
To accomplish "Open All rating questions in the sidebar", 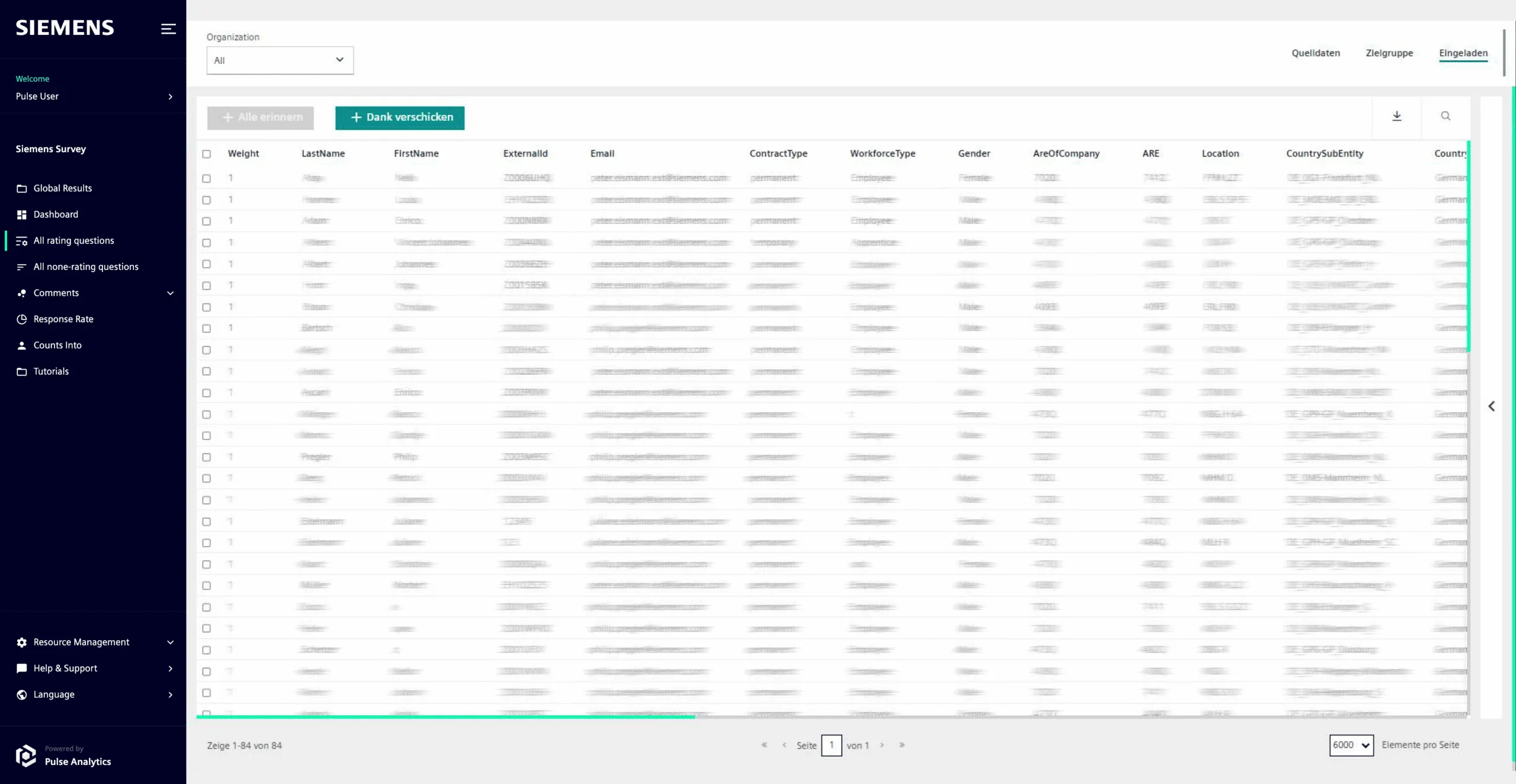I will click(73, 240).
